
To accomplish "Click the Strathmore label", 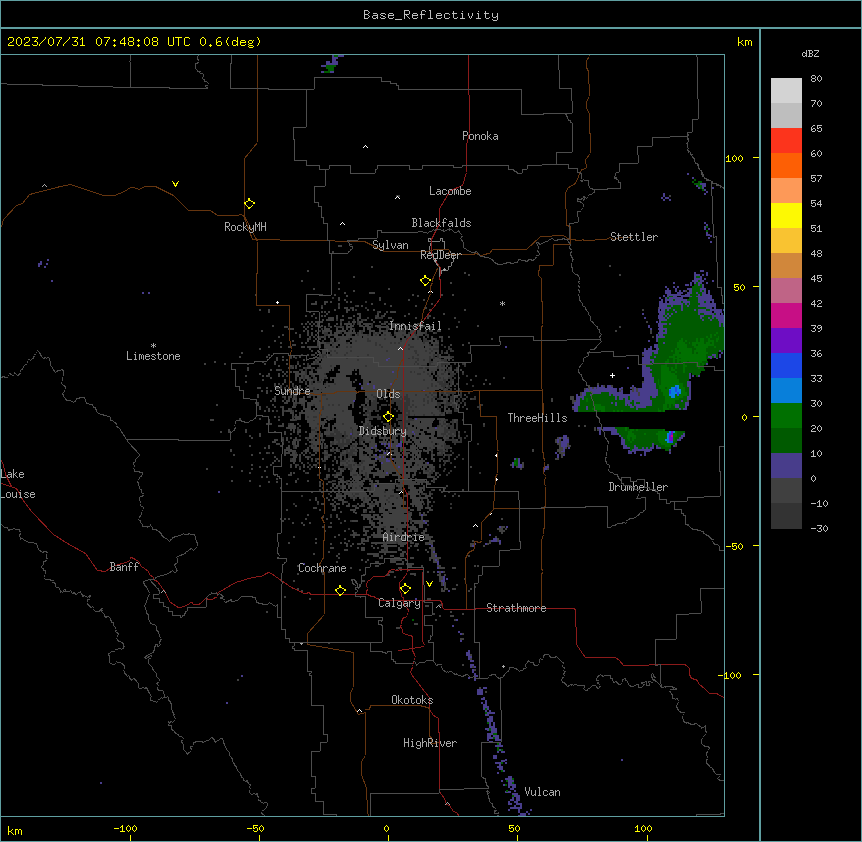I will coord(516,608).
